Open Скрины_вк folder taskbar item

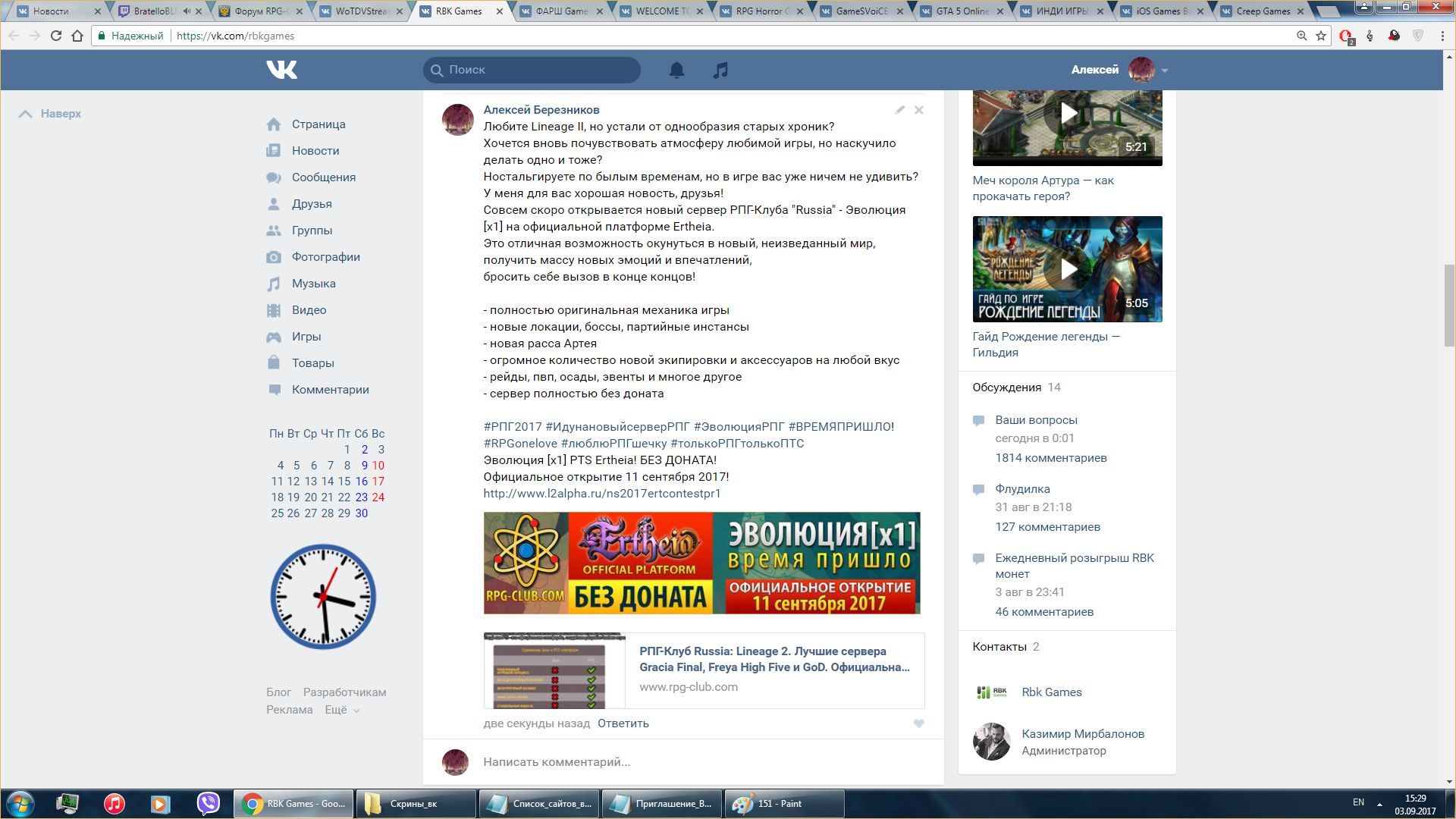416,804
